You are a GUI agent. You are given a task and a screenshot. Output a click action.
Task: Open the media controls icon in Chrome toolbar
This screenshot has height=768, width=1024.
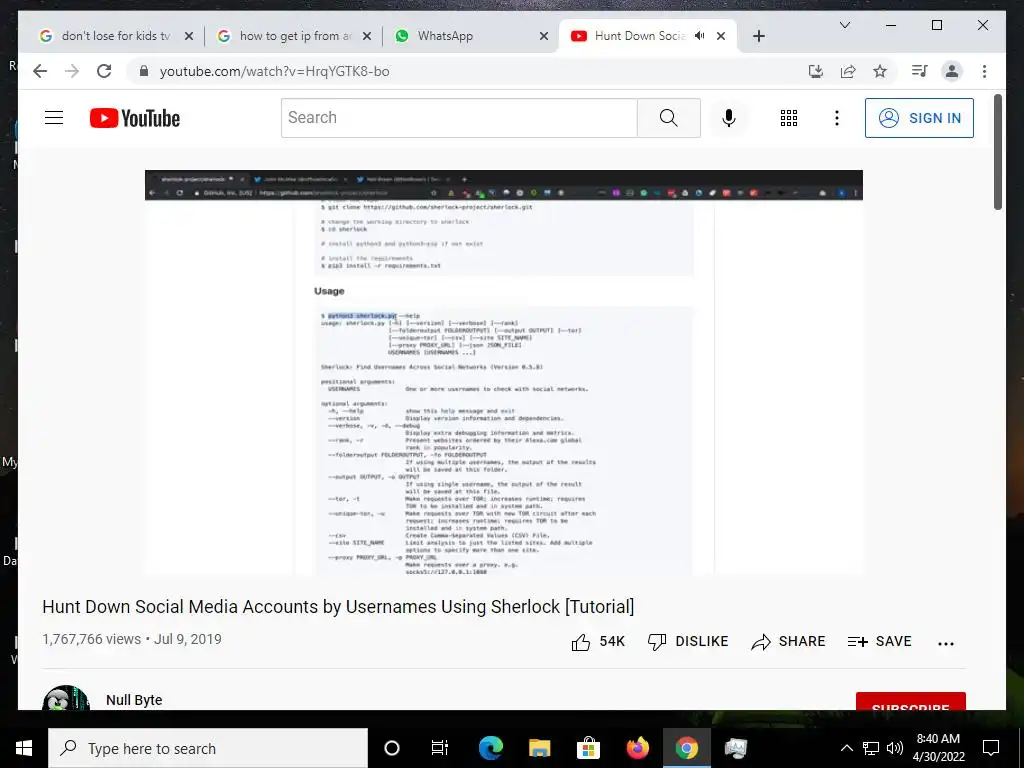920,71
